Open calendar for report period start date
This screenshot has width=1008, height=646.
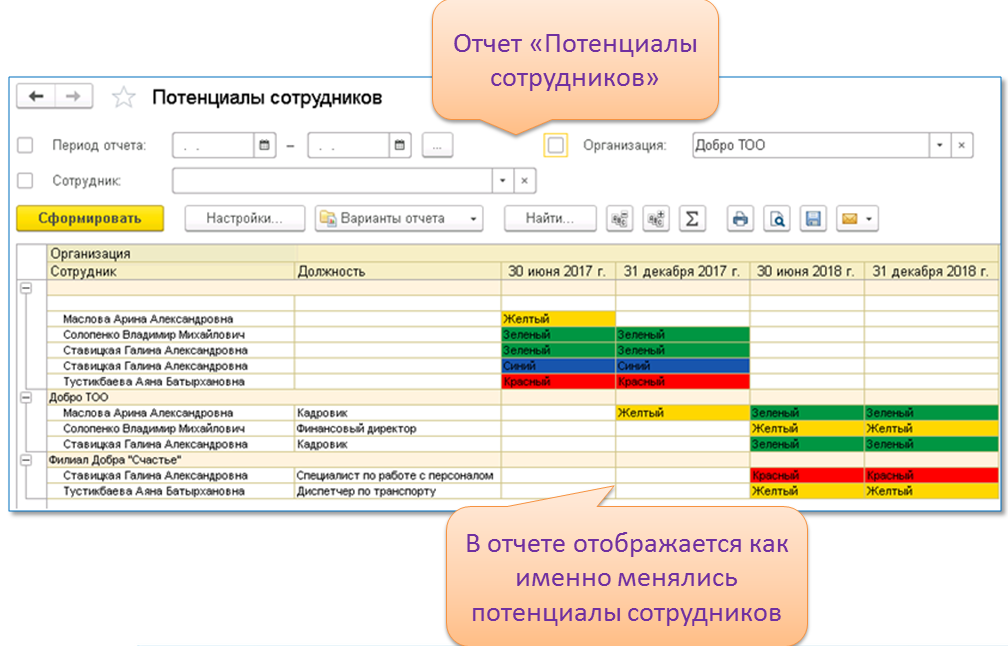click(265, 145)
